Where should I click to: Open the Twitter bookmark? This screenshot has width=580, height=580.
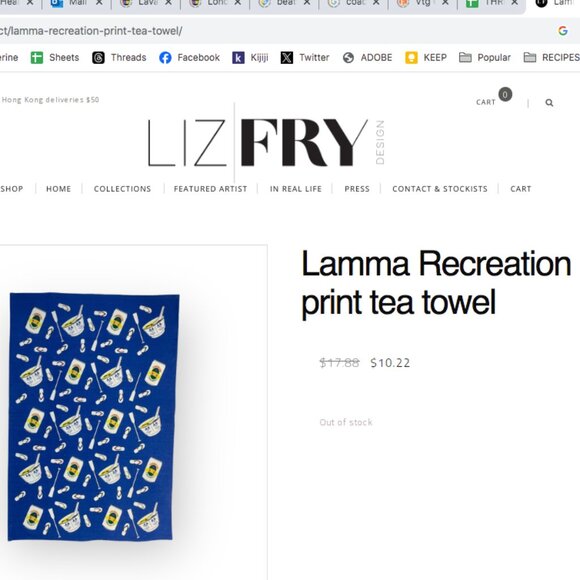305,58
